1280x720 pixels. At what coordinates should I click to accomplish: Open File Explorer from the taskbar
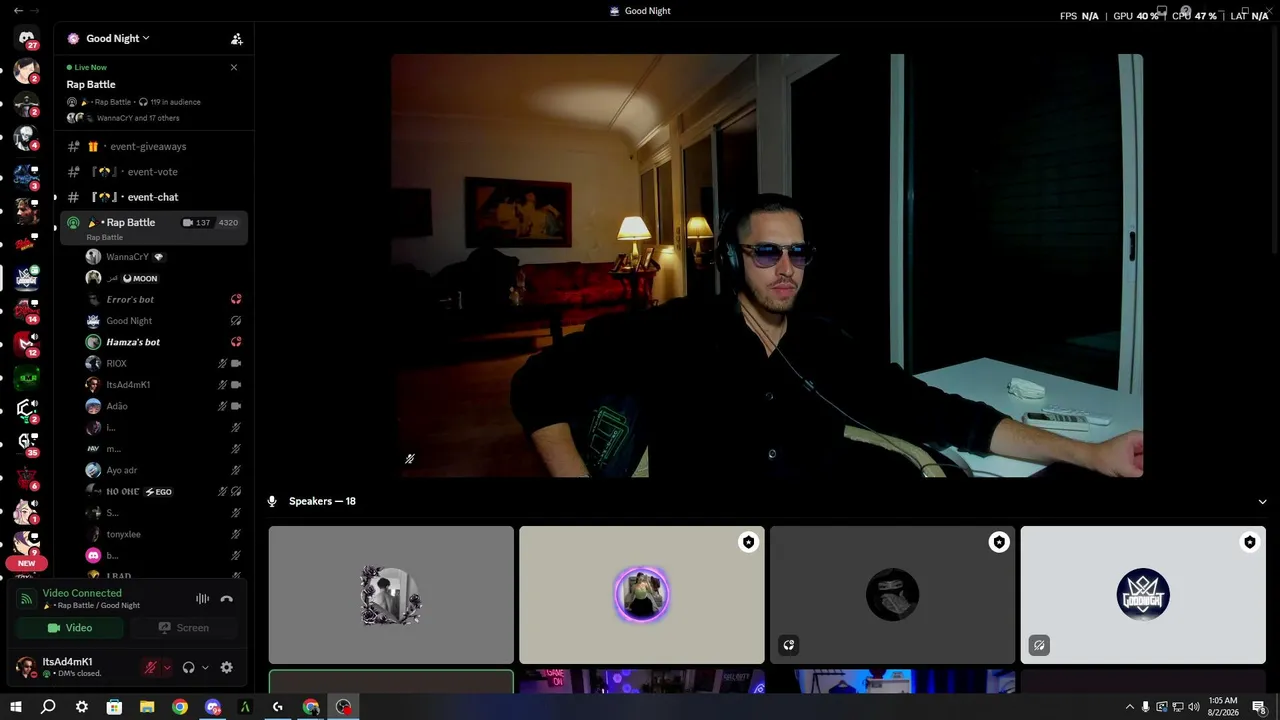147,707
